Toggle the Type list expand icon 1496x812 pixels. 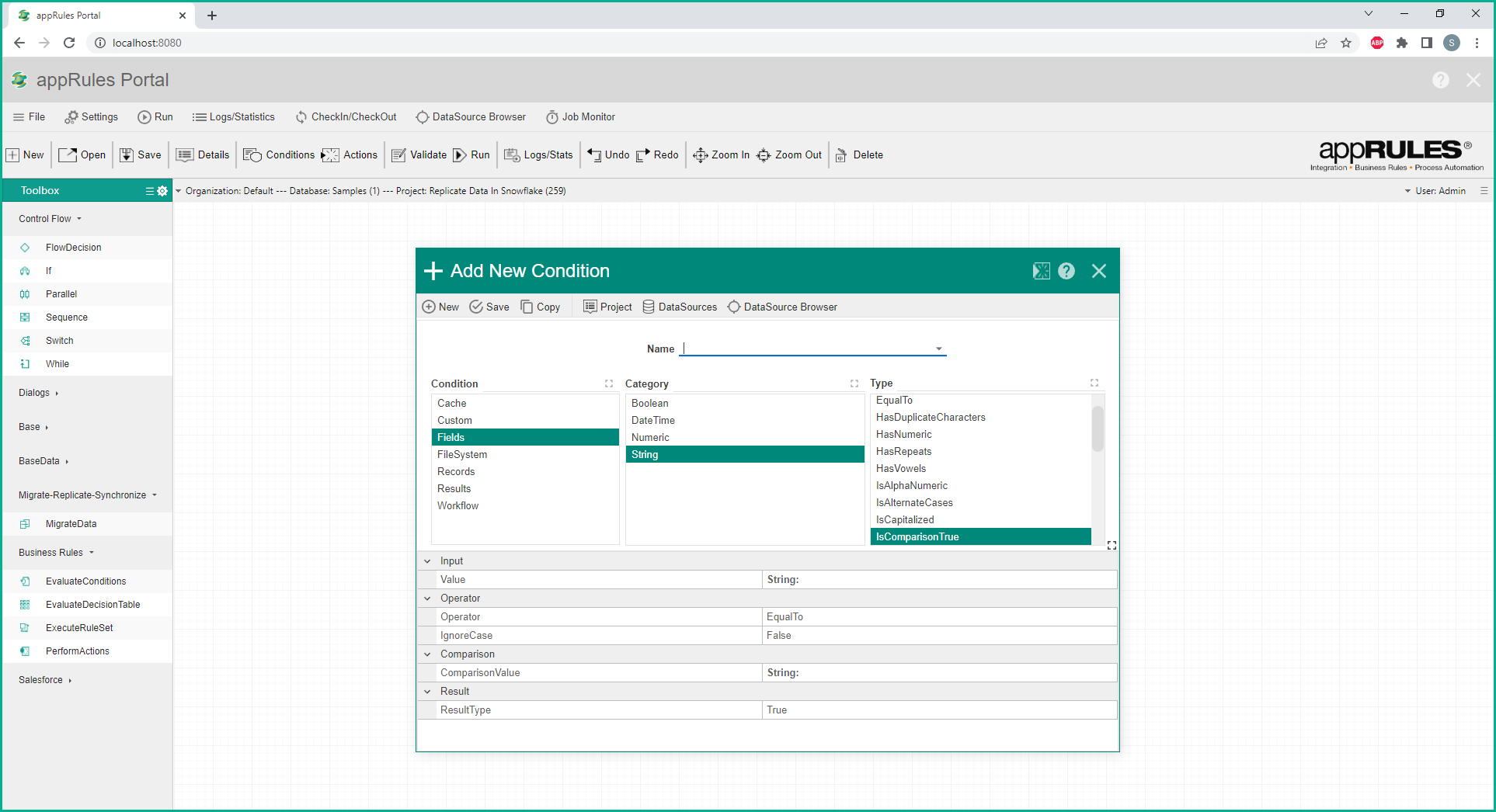1094,383
